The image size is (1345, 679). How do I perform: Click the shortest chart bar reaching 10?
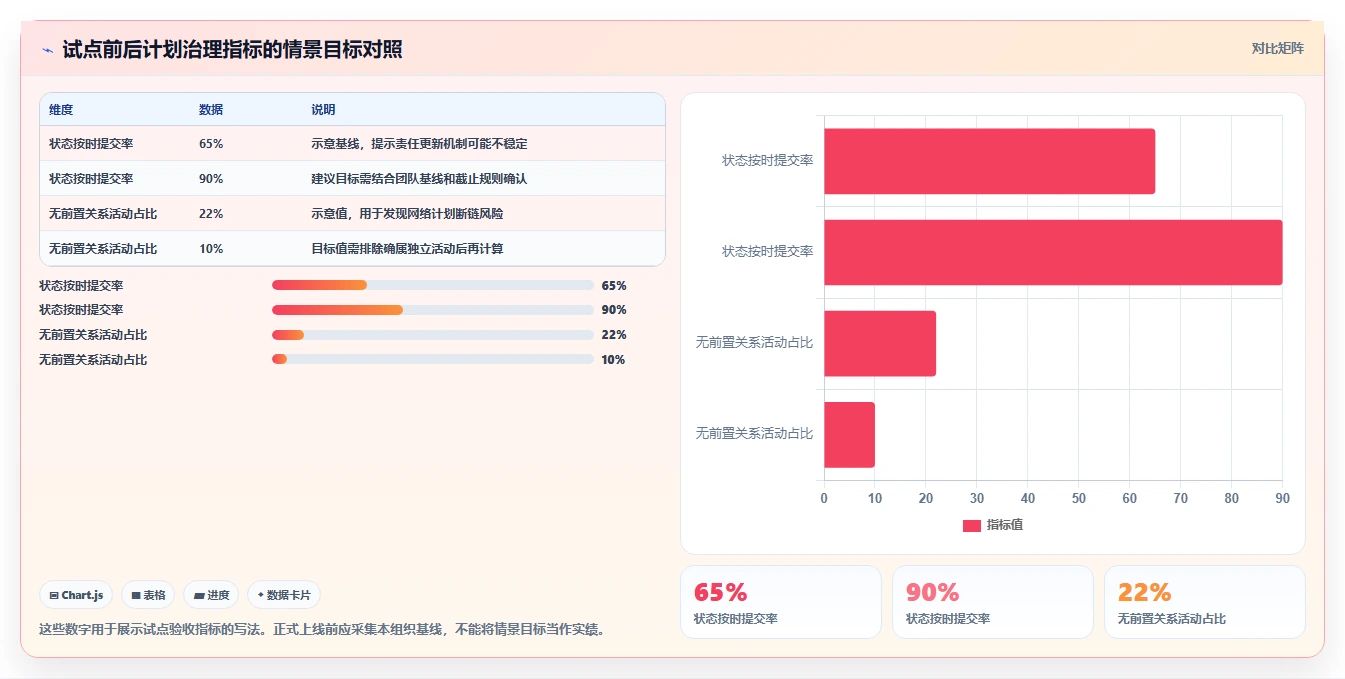click(849, 435)
